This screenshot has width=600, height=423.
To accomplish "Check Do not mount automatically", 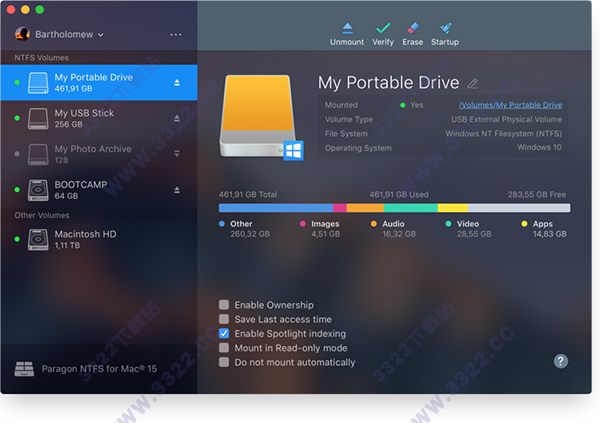I will (x=224, y=362).
